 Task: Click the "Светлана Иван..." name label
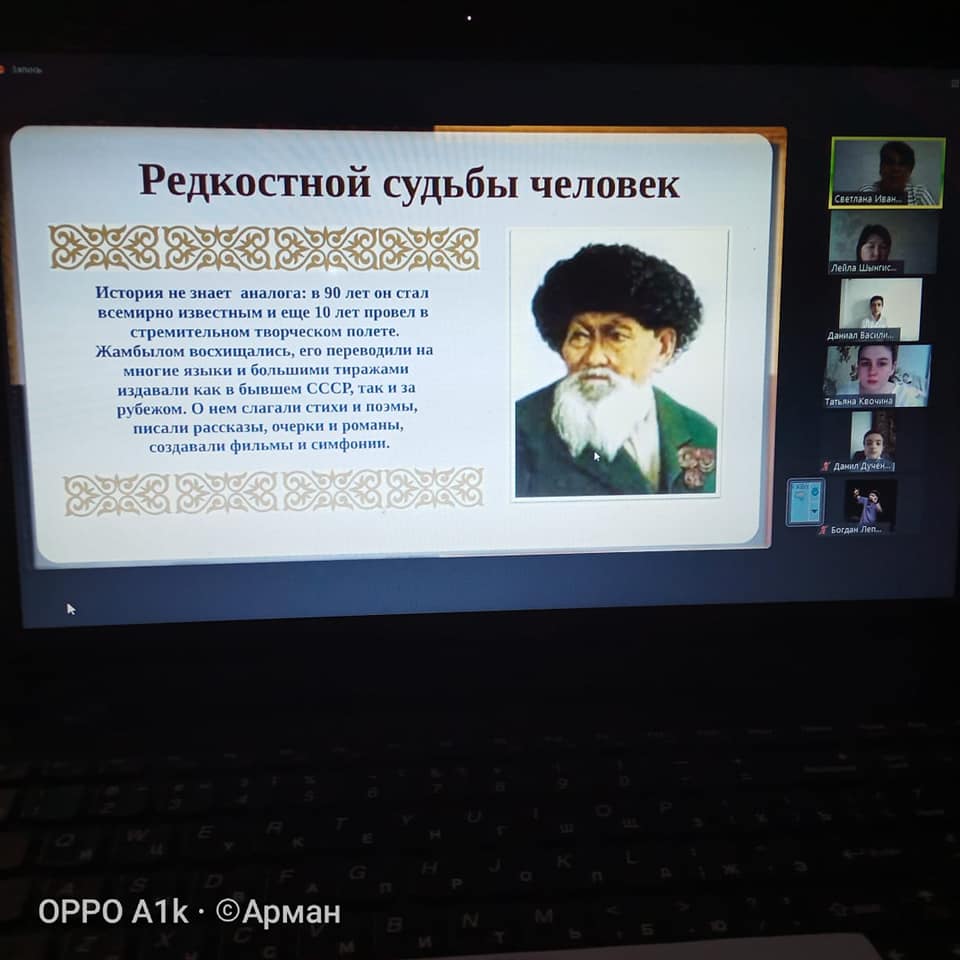868,199
